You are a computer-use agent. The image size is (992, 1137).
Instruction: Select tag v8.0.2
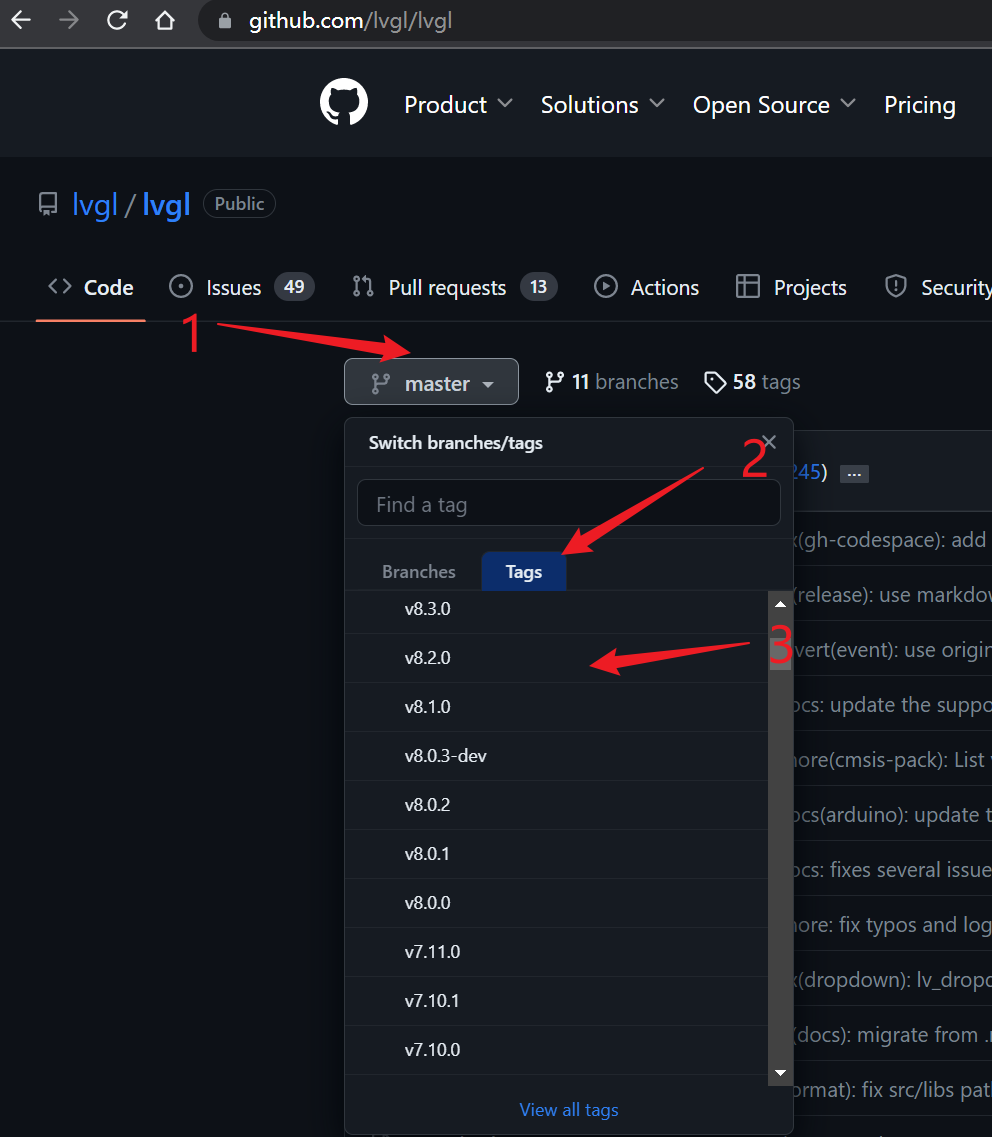556,805
